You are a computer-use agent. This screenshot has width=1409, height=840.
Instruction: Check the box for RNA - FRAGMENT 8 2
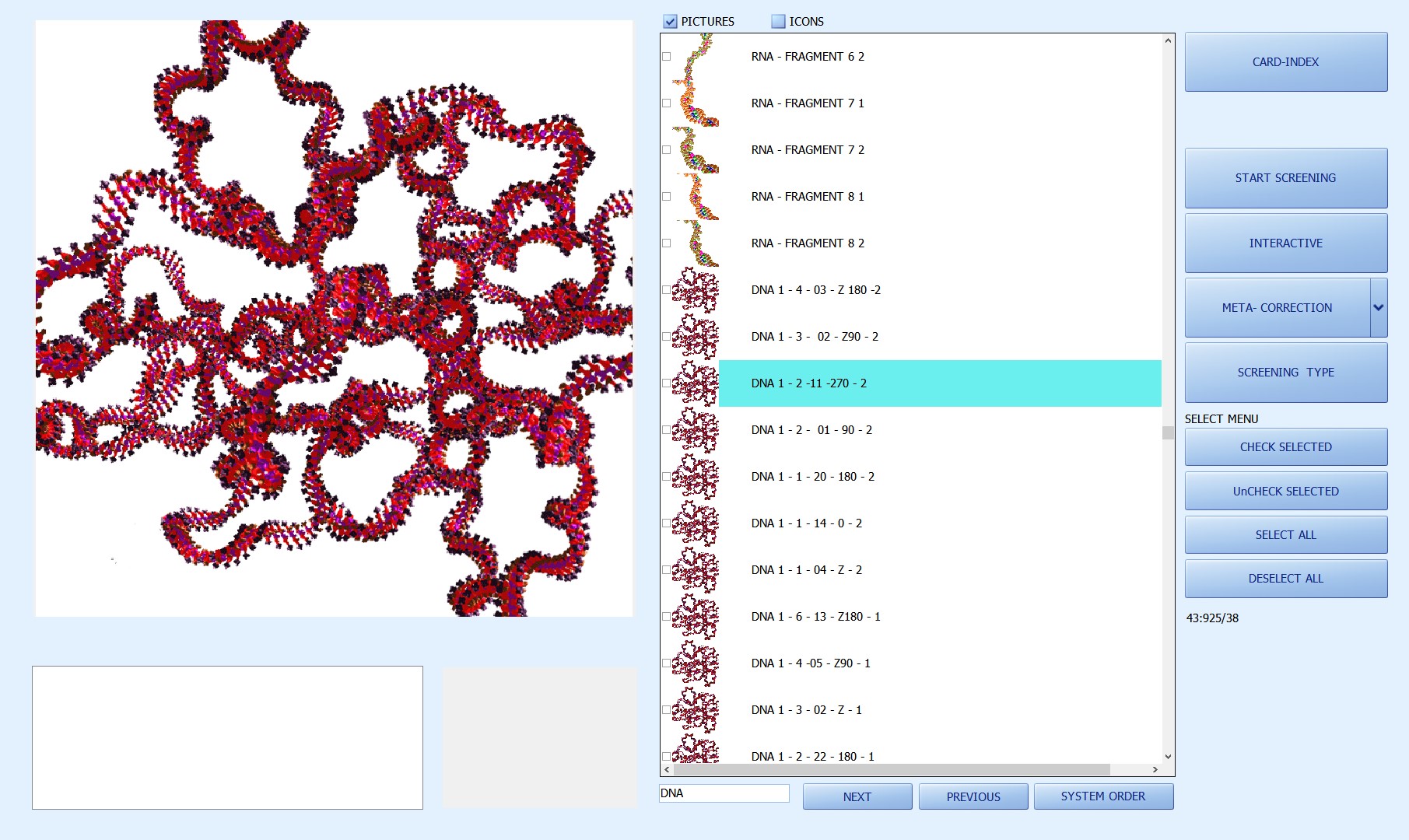(666, 243)
